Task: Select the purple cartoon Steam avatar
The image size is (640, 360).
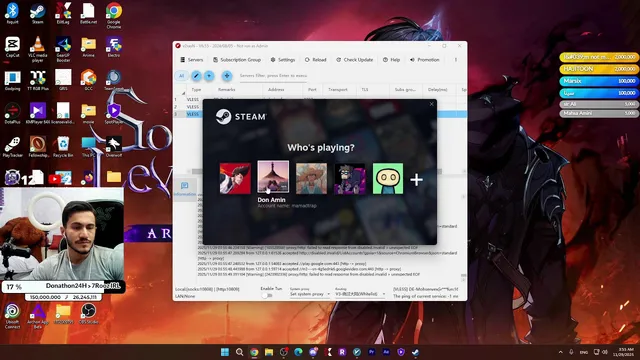Action: [x=350, y=178]
